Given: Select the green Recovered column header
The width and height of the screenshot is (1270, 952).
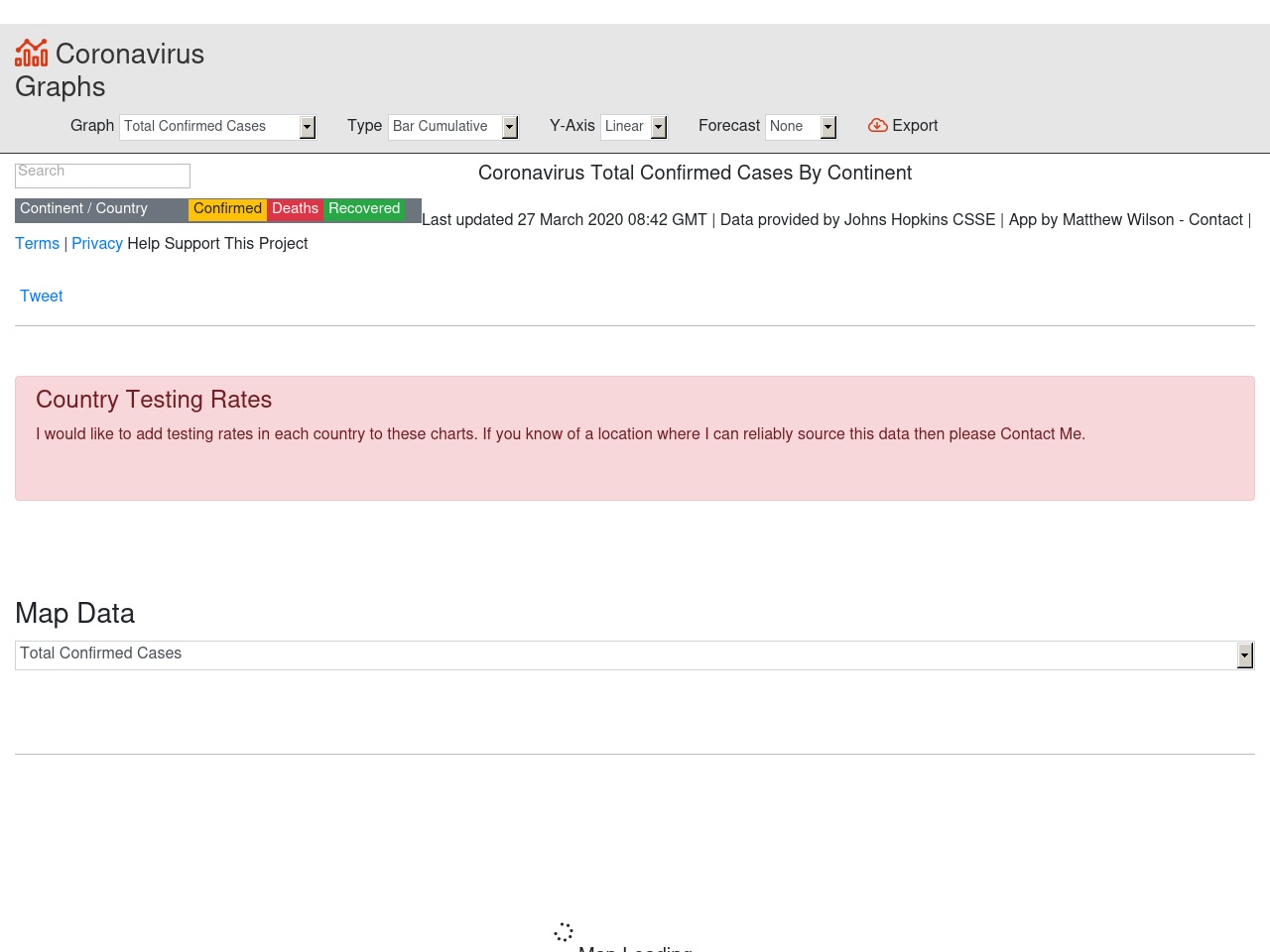Looking at the screenshot, I should point(364,208).
